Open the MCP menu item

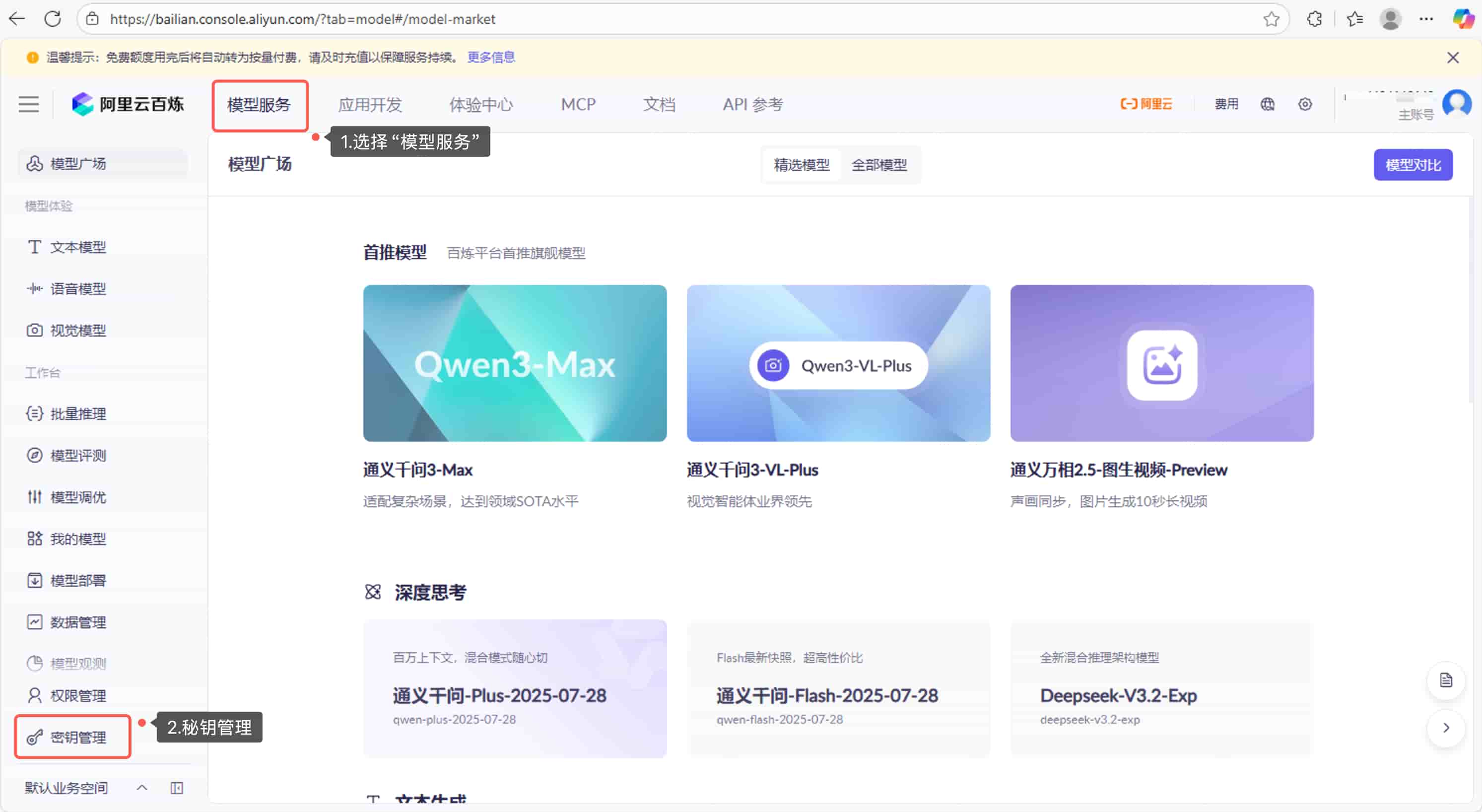pos(578,104)
